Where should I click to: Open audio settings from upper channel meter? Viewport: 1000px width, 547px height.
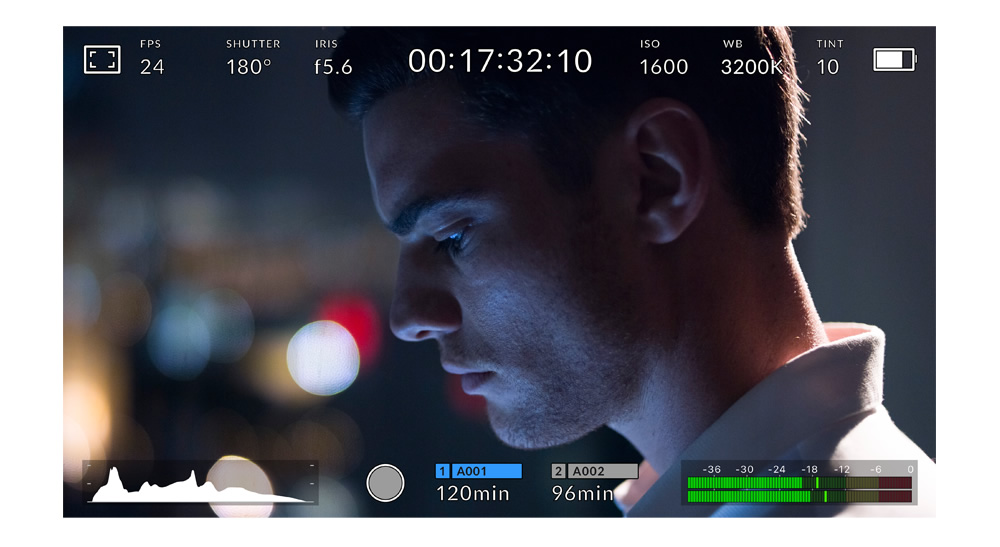point(800,483)
